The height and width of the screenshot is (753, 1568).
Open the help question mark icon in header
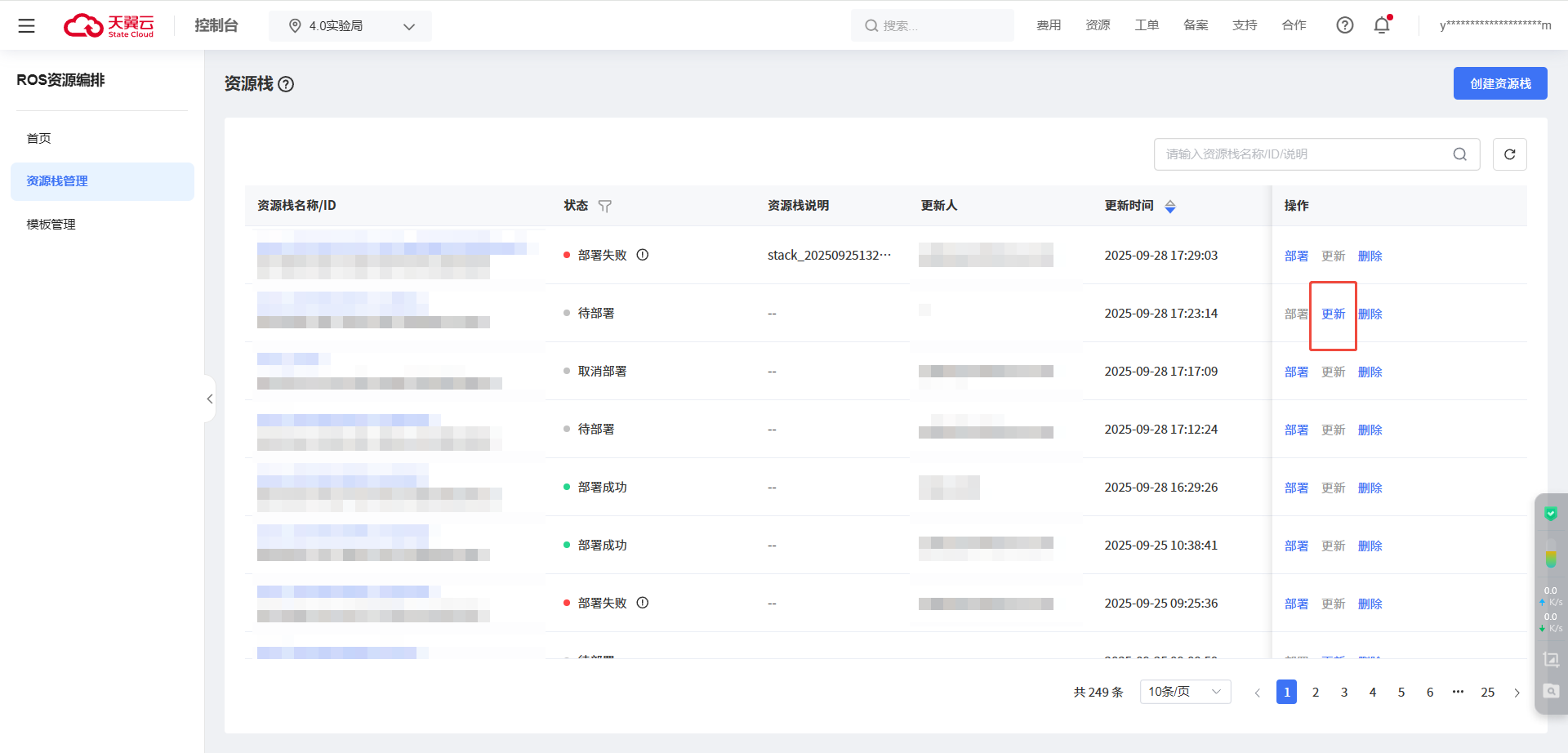1344,25
